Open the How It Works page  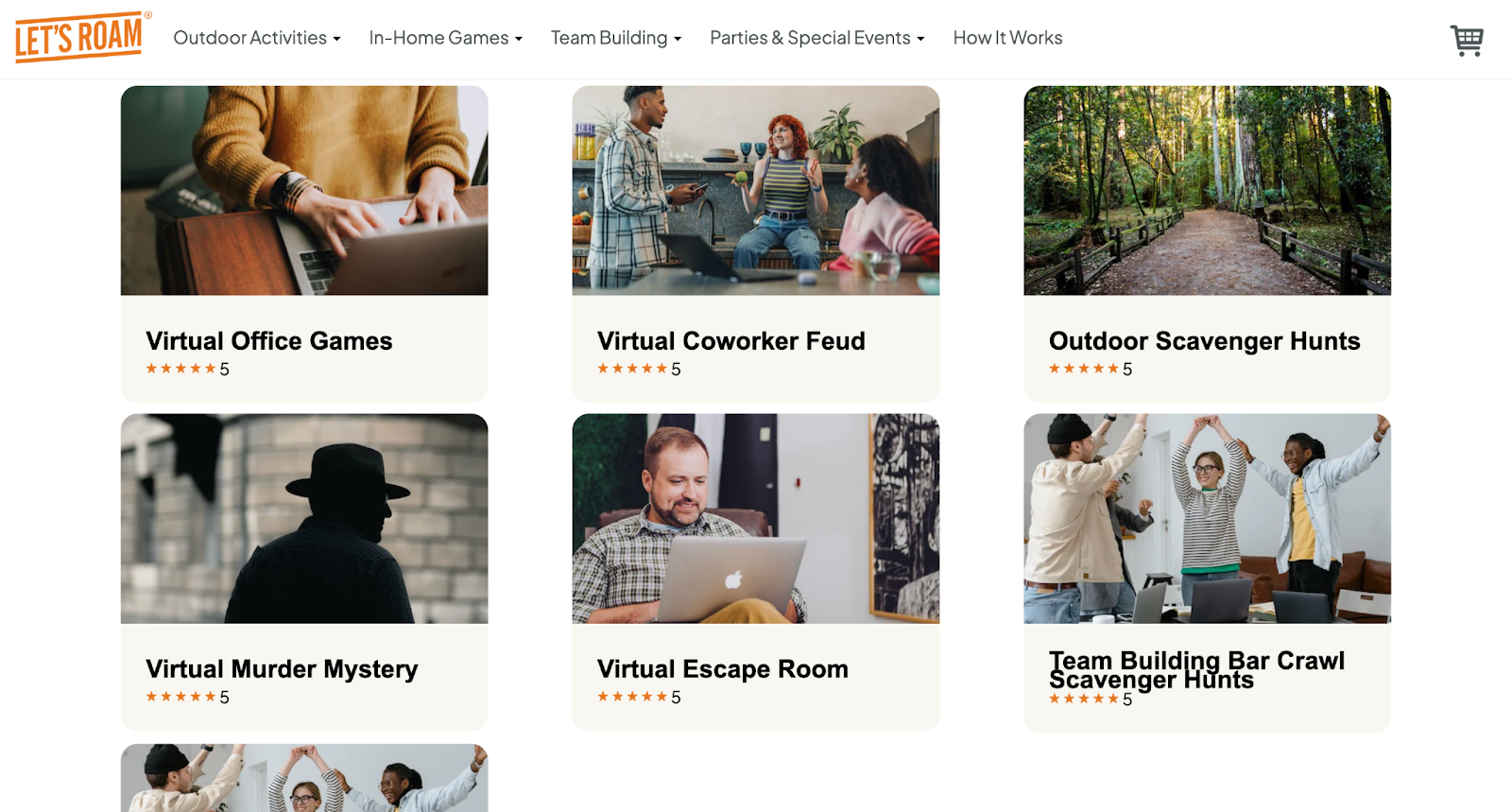click(1007, 38)
